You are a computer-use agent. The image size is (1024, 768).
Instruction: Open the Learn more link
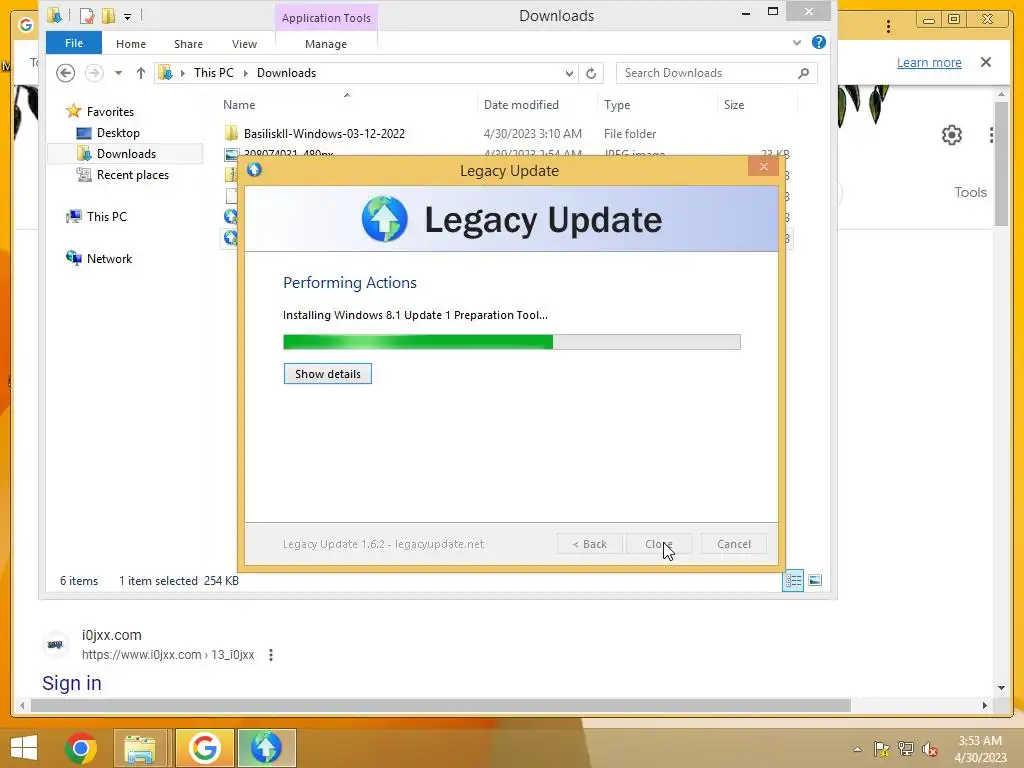click(x=929, y=63)
